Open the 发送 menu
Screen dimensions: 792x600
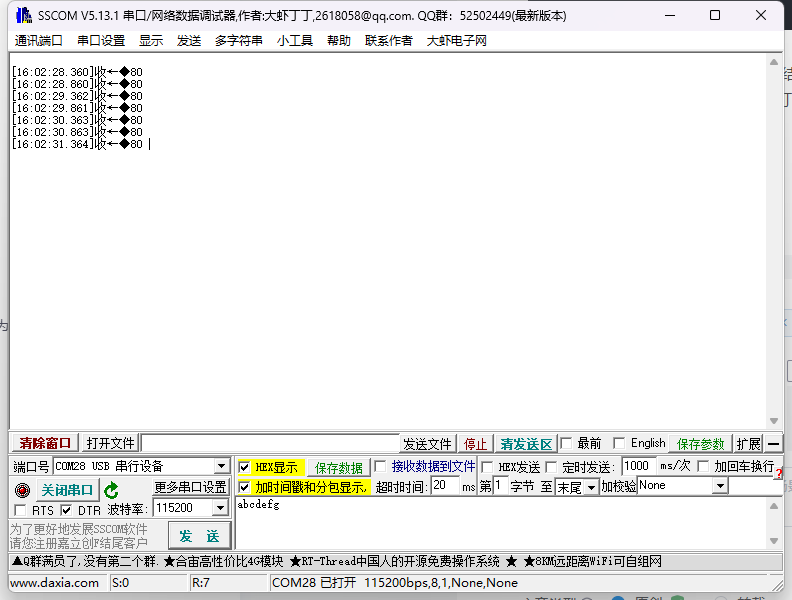pyautogui.click(x=189, y=40)
